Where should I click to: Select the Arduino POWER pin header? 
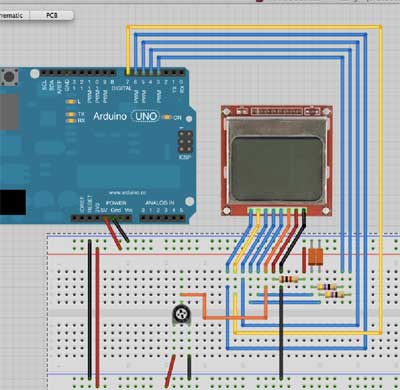coord(101,218)
